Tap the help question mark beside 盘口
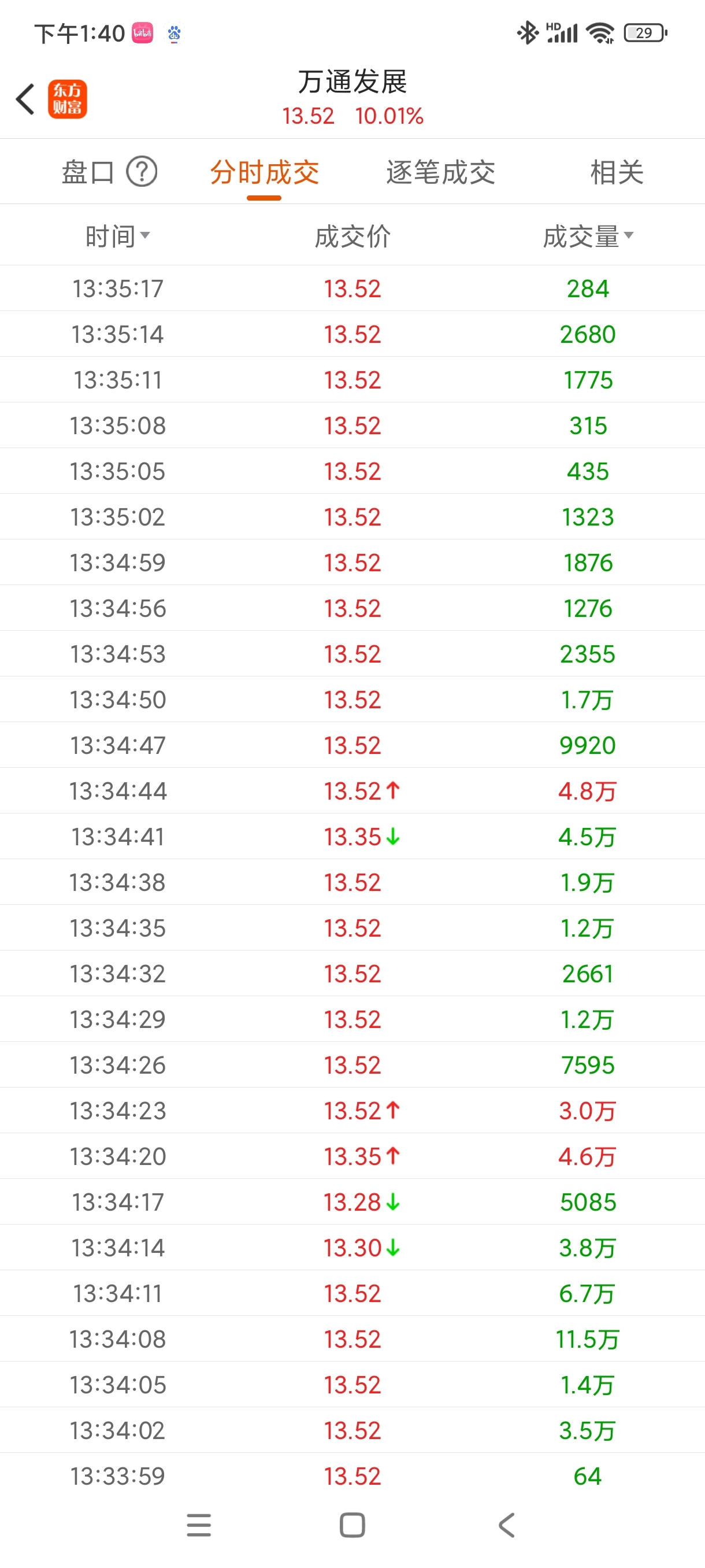705x1568 pixels. tap(142, 172)
